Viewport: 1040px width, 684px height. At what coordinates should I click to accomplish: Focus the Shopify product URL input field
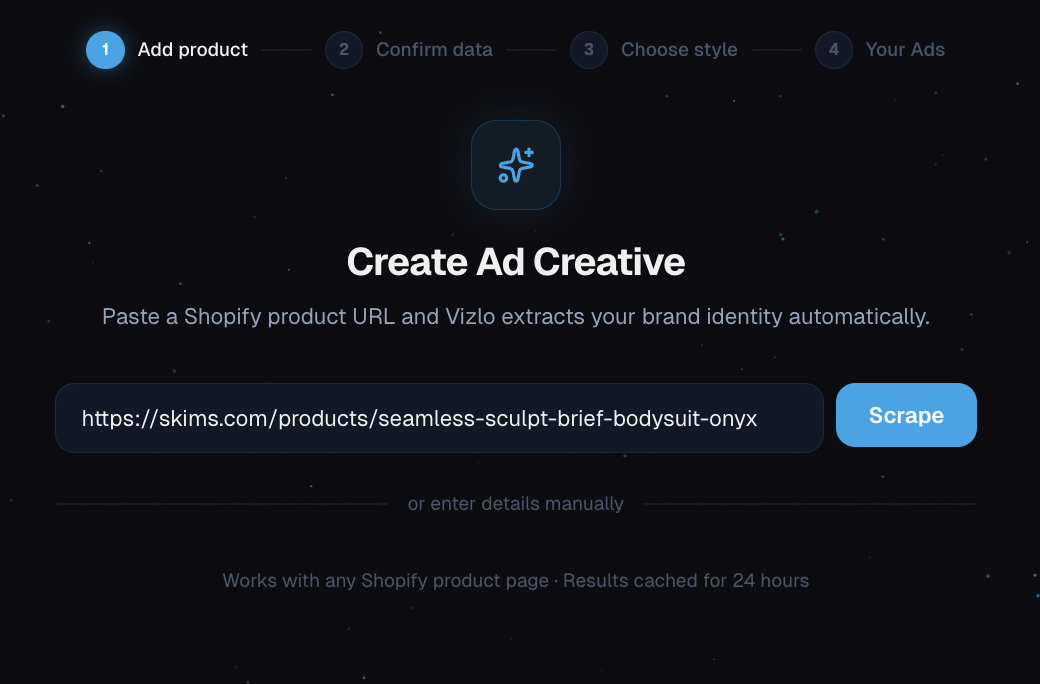click(439, 418)
